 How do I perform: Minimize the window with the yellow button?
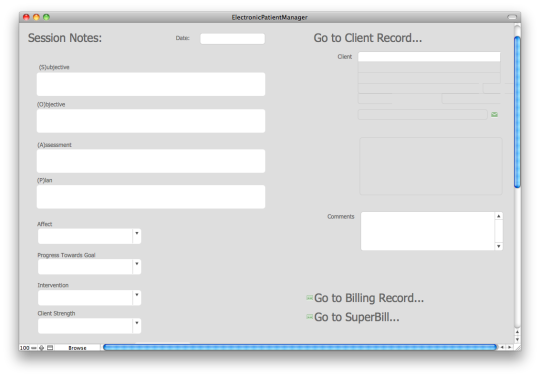coord(36,17)
